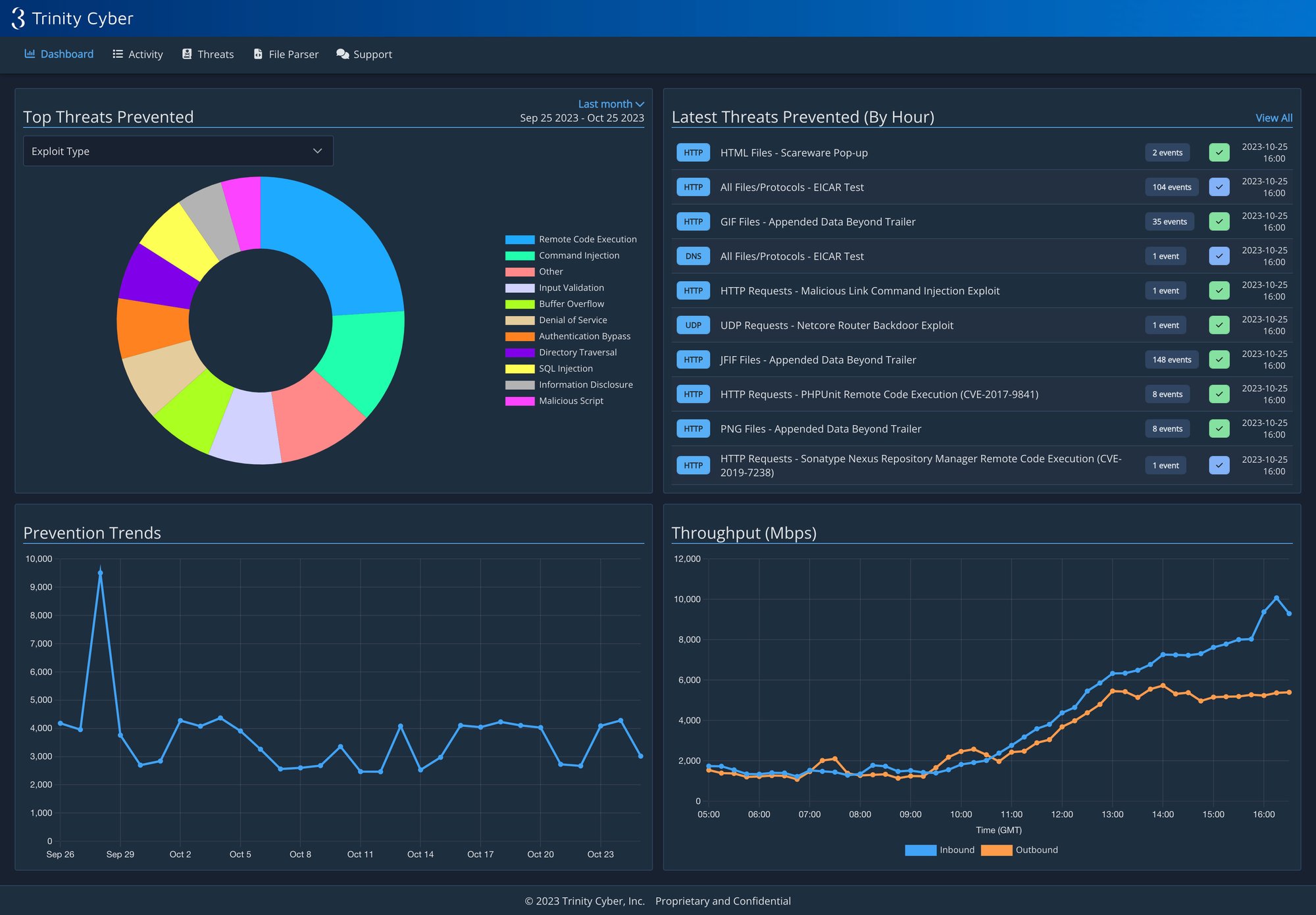Toggle Buffer Overflow legend swatch

pyautogui.click(x=520, y=304)
